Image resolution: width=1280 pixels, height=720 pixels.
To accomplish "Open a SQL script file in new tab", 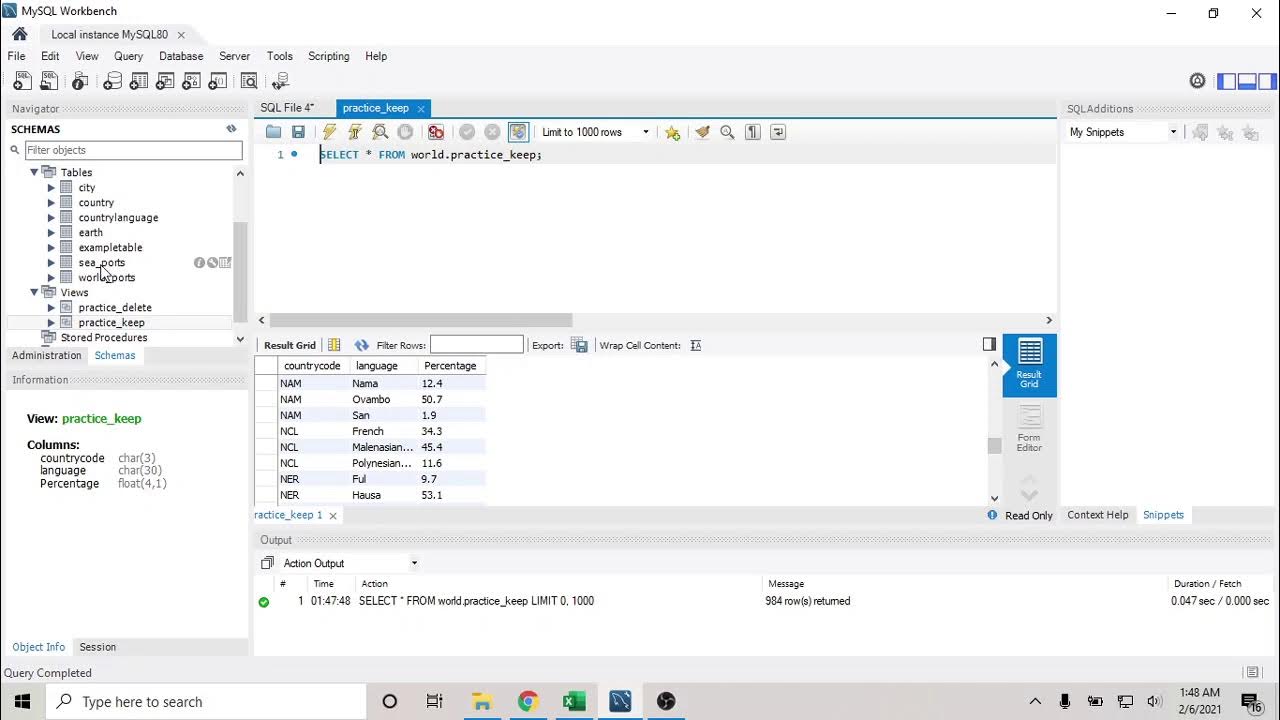I will (x=48, y=82).
